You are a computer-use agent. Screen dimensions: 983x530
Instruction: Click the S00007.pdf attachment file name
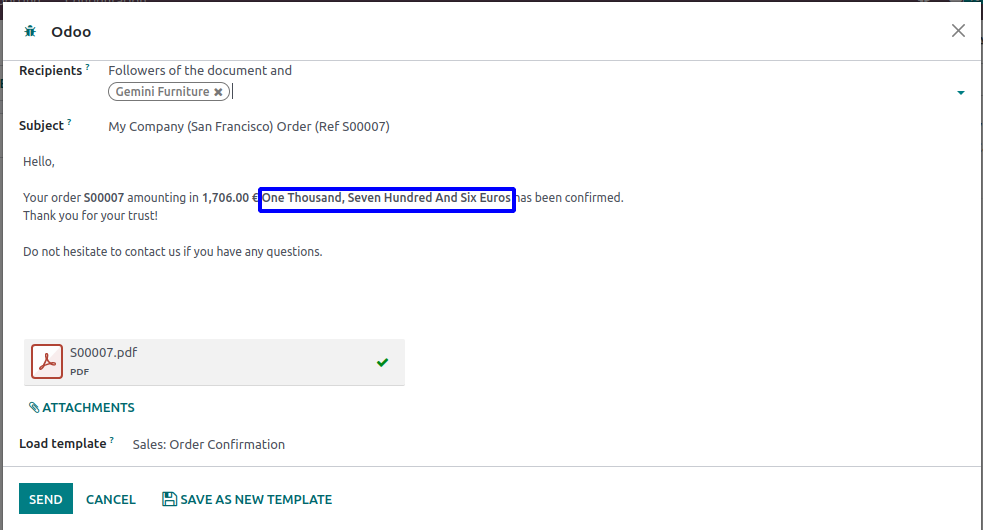pyautogui.click(x=104, y=352)
